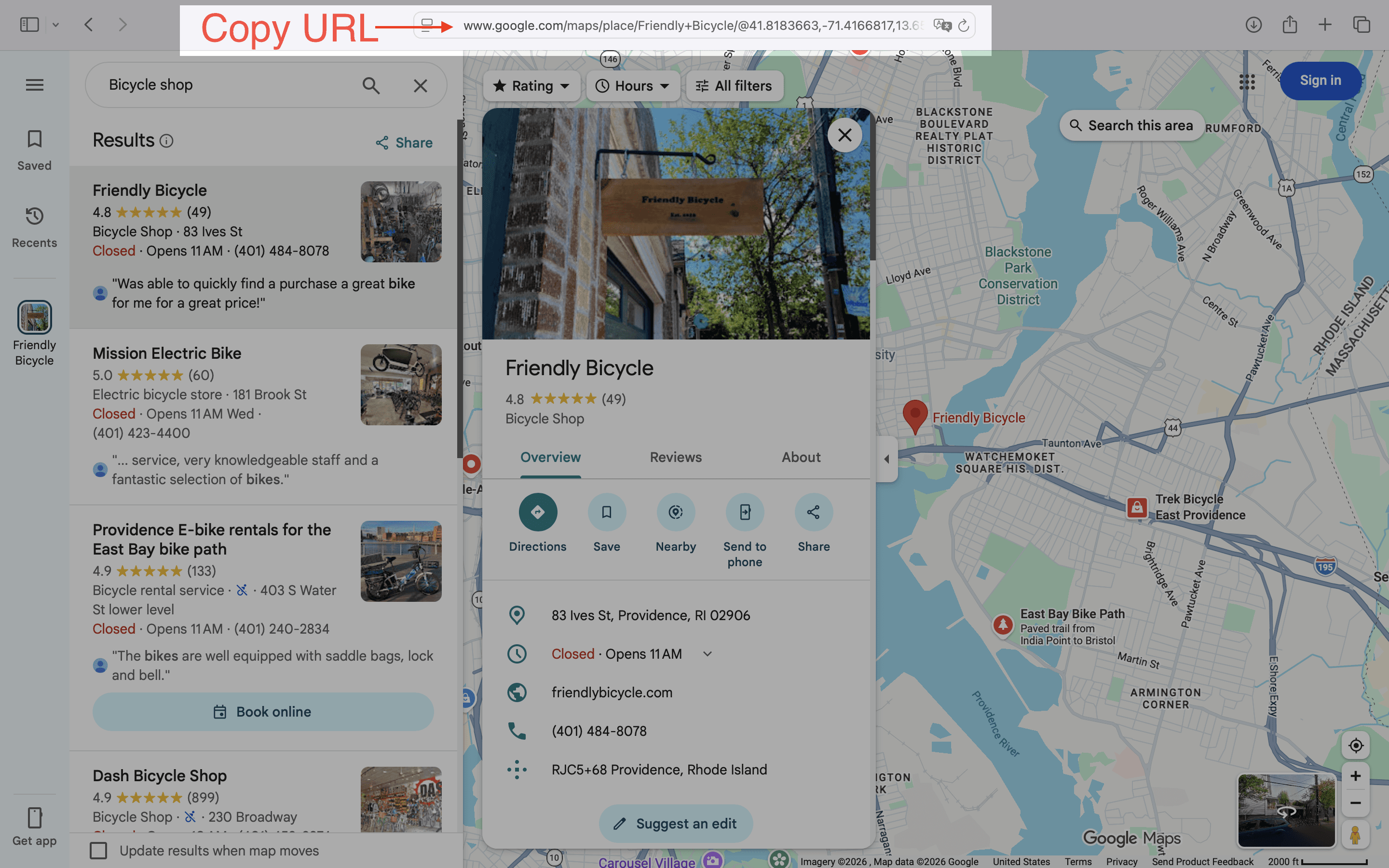Click the Sign in button
The image size is (1389, 868).
click(1320, 81)
